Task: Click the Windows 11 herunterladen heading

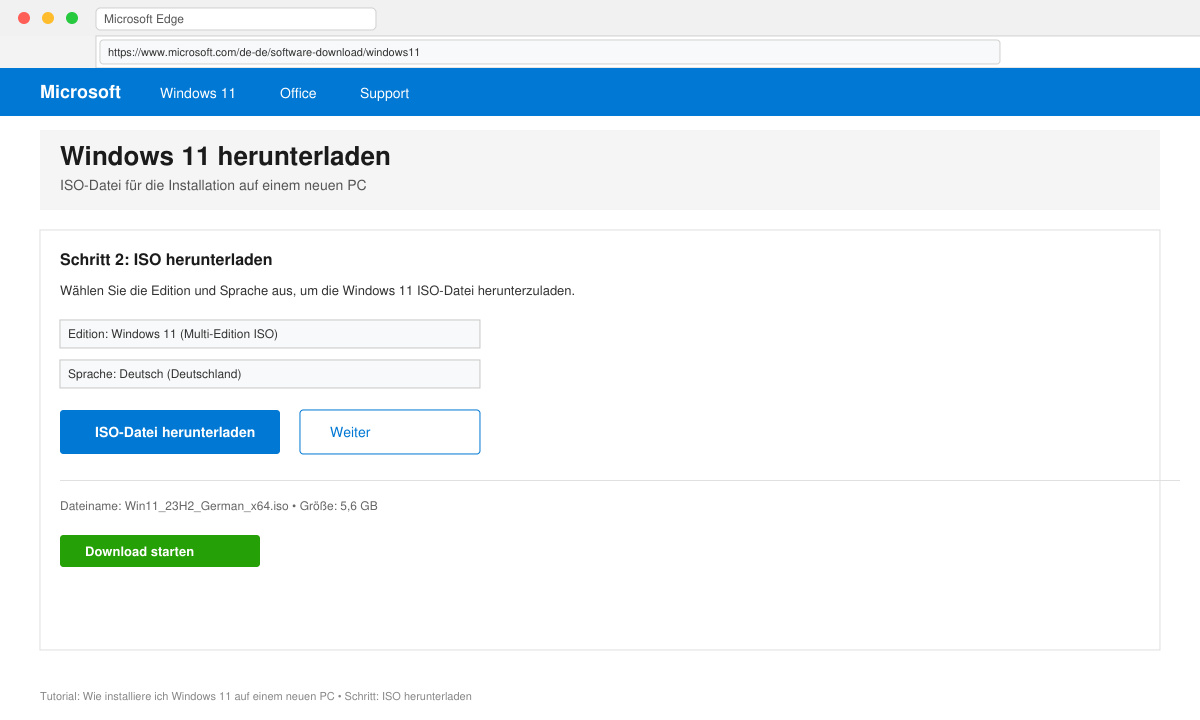Action: pyautogui.click(x=225, y=156)
